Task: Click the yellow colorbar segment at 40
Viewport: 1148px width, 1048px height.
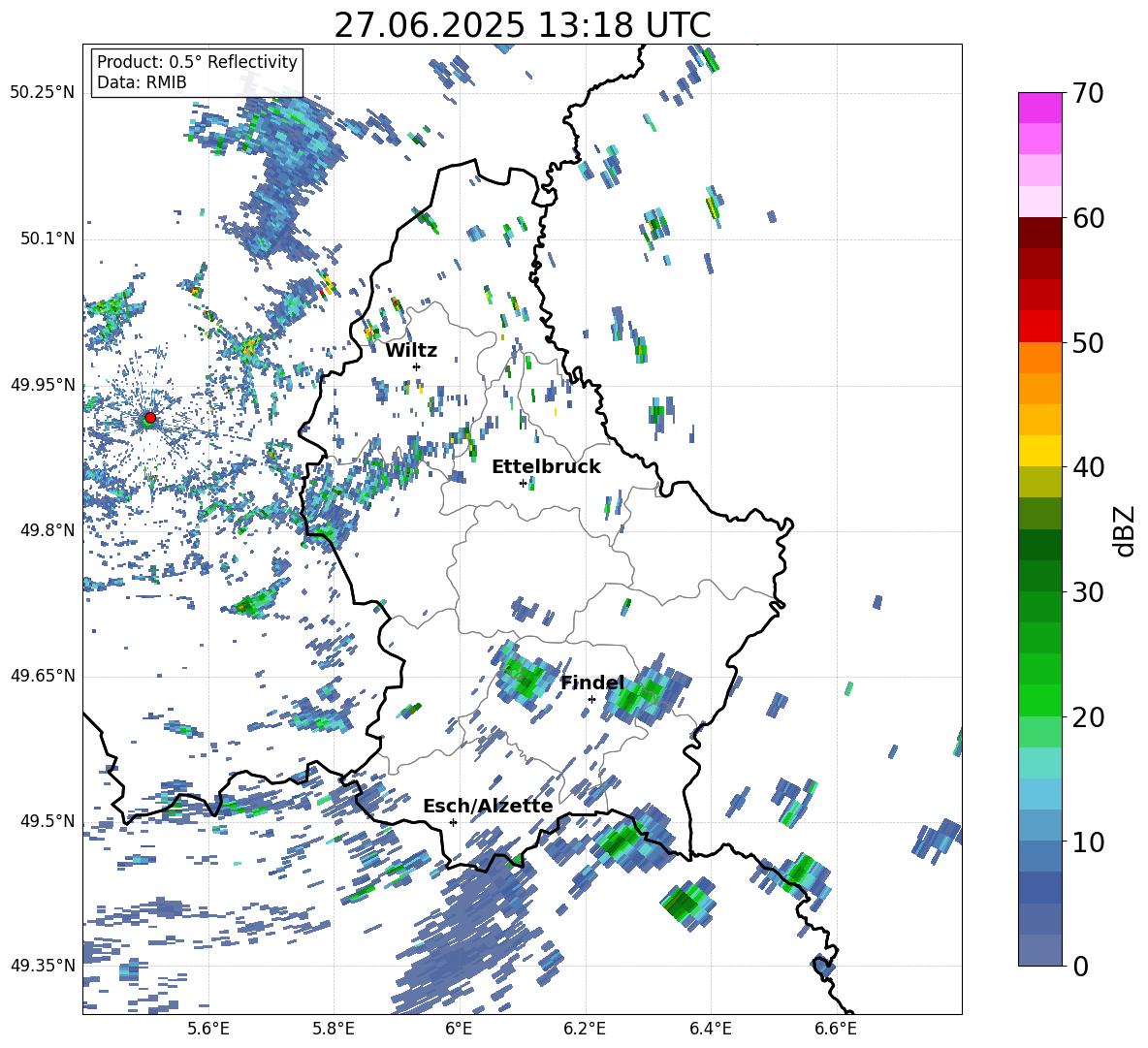Action: point(1039,451)
